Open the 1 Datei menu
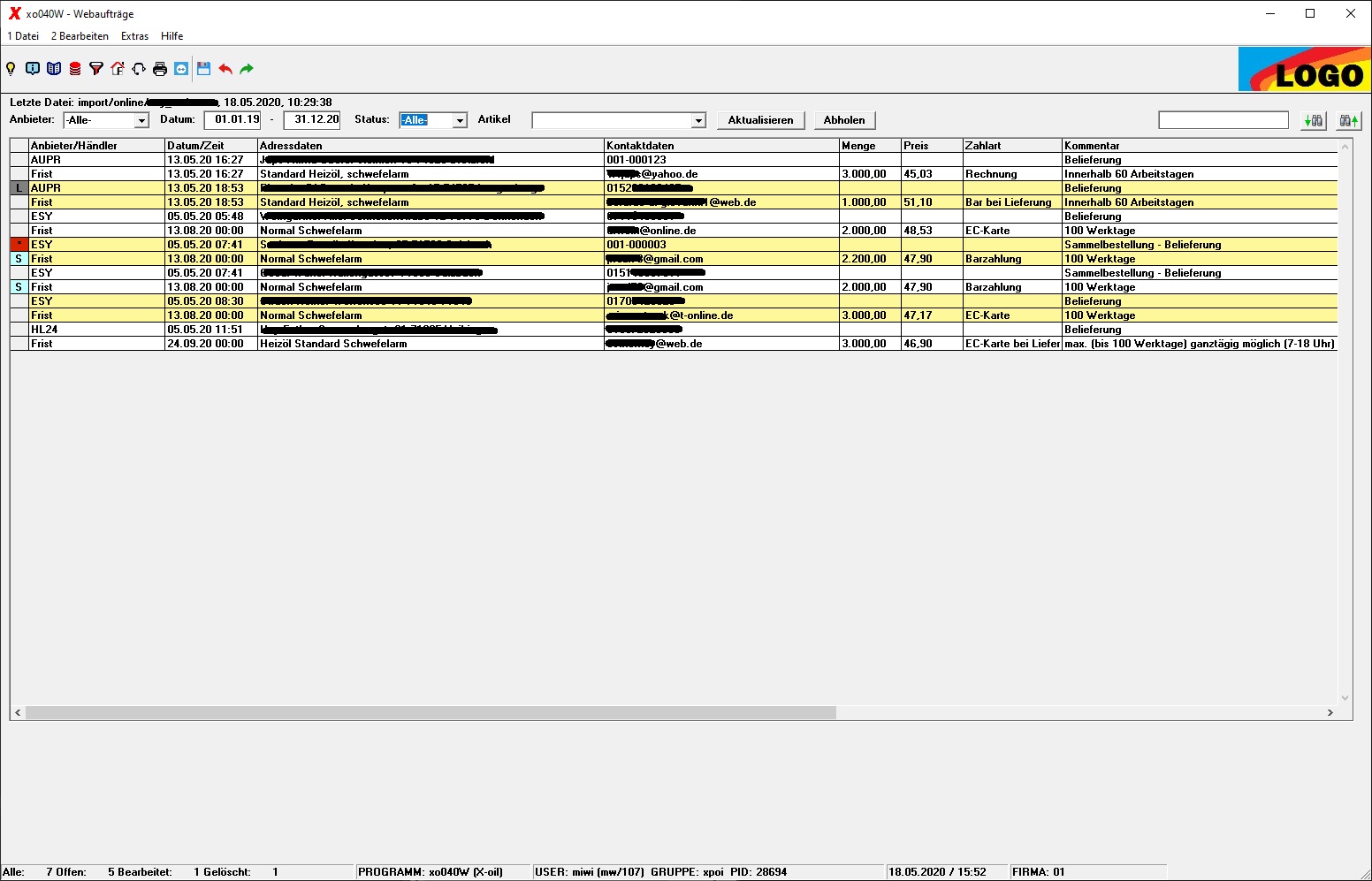Image resolution: width=1372 pixels, height=881 pixels. pos(23,36)
